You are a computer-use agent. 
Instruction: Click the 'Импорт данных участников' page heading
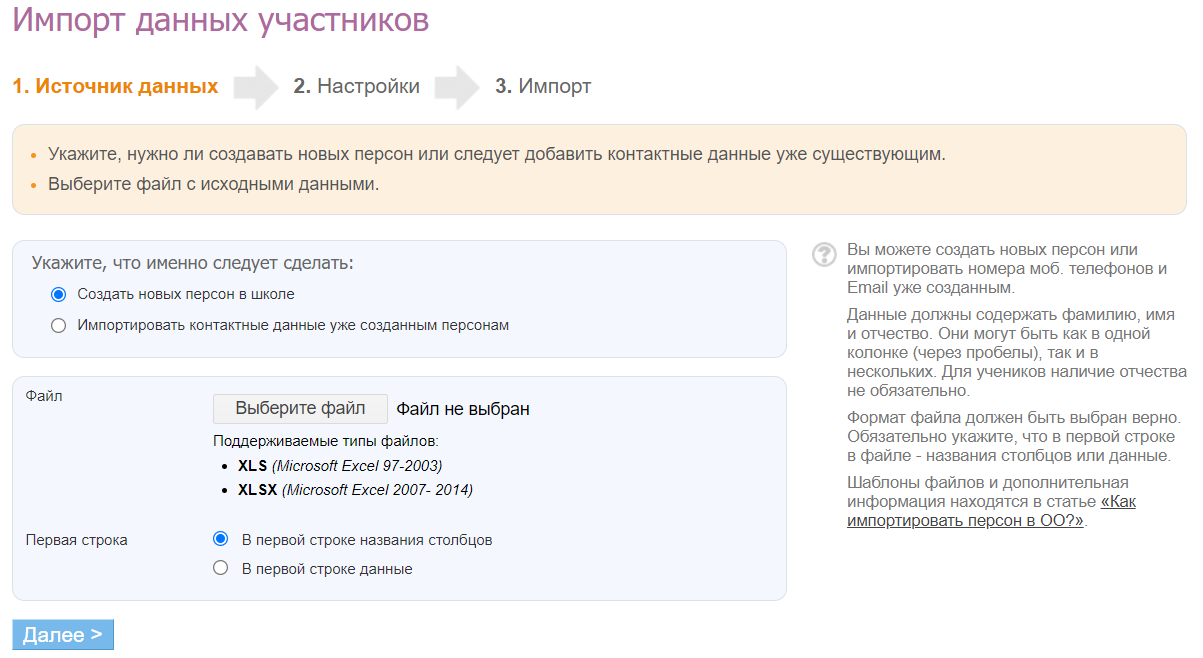[x=221, y=20]
